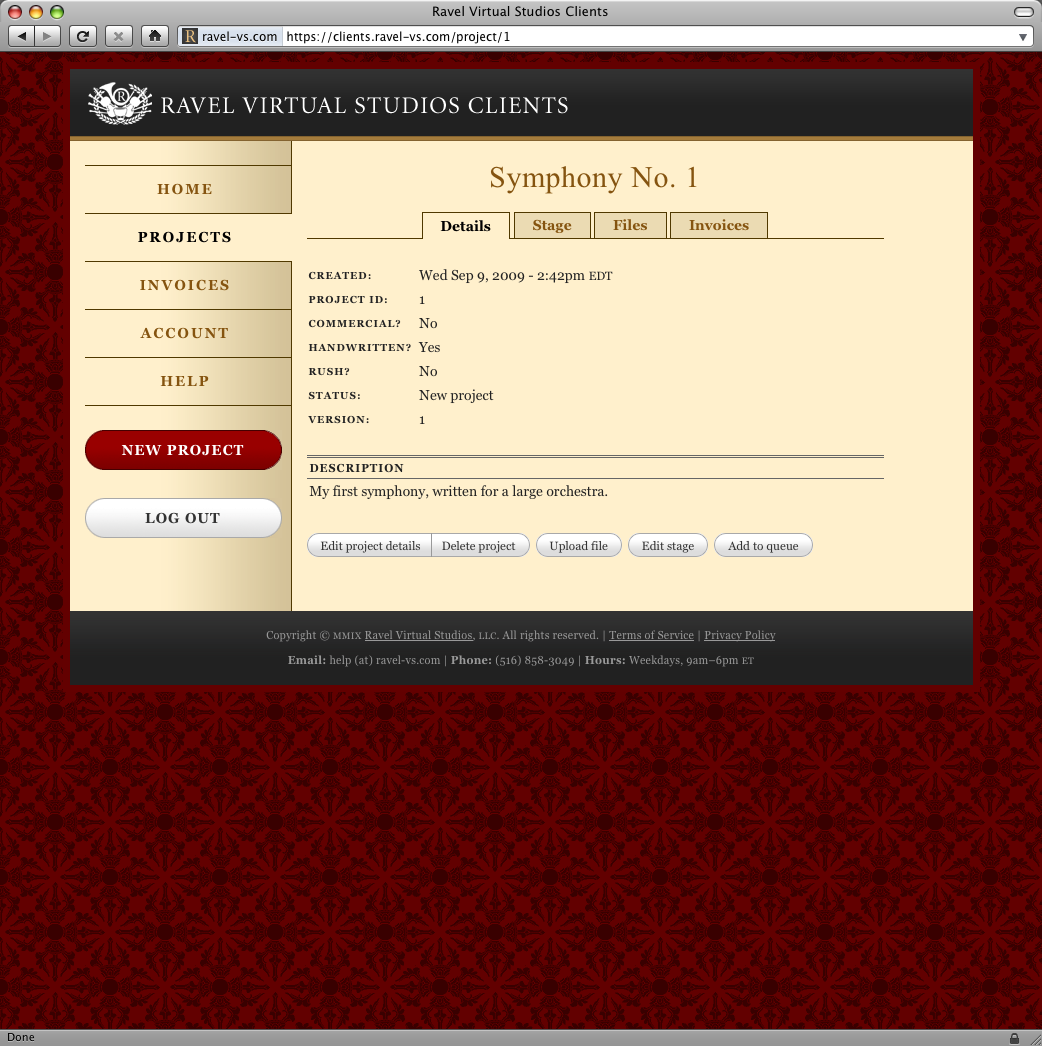
Task: Open the Help sidebar menu item
Action: click(188, 382)
